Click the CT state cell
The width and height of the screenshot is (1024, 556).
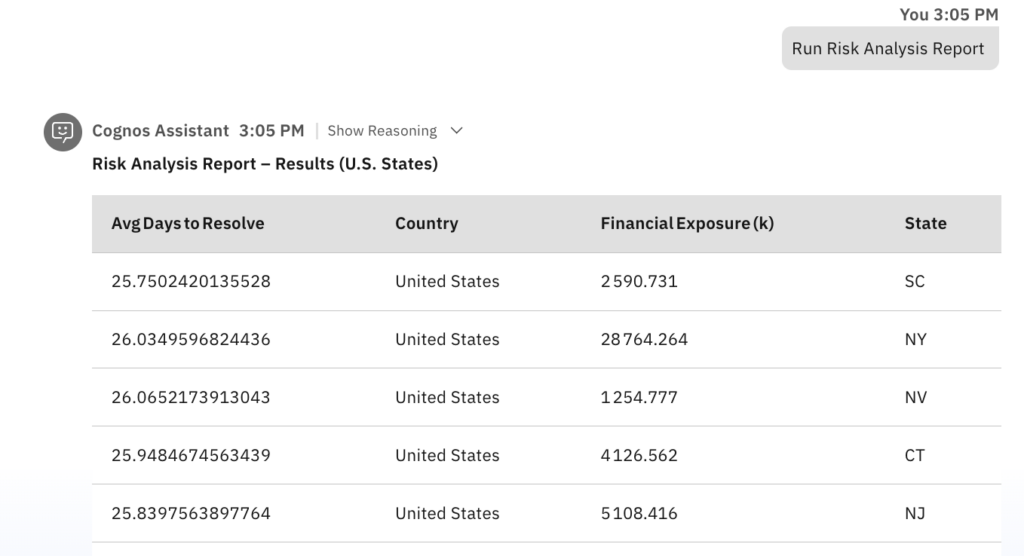point(915,456)
